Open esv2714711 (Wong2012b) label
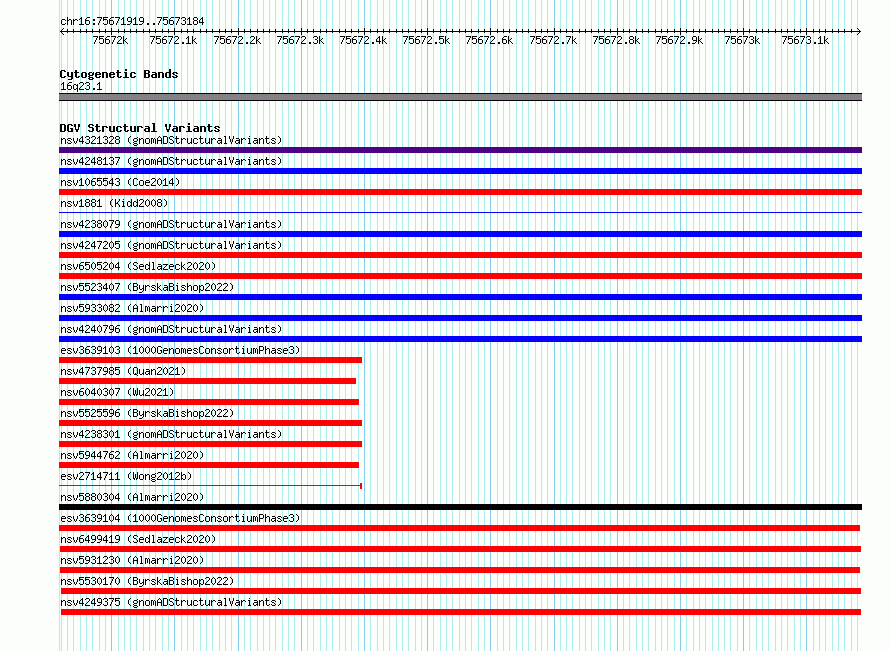The image size is (890, 651). 126,476
